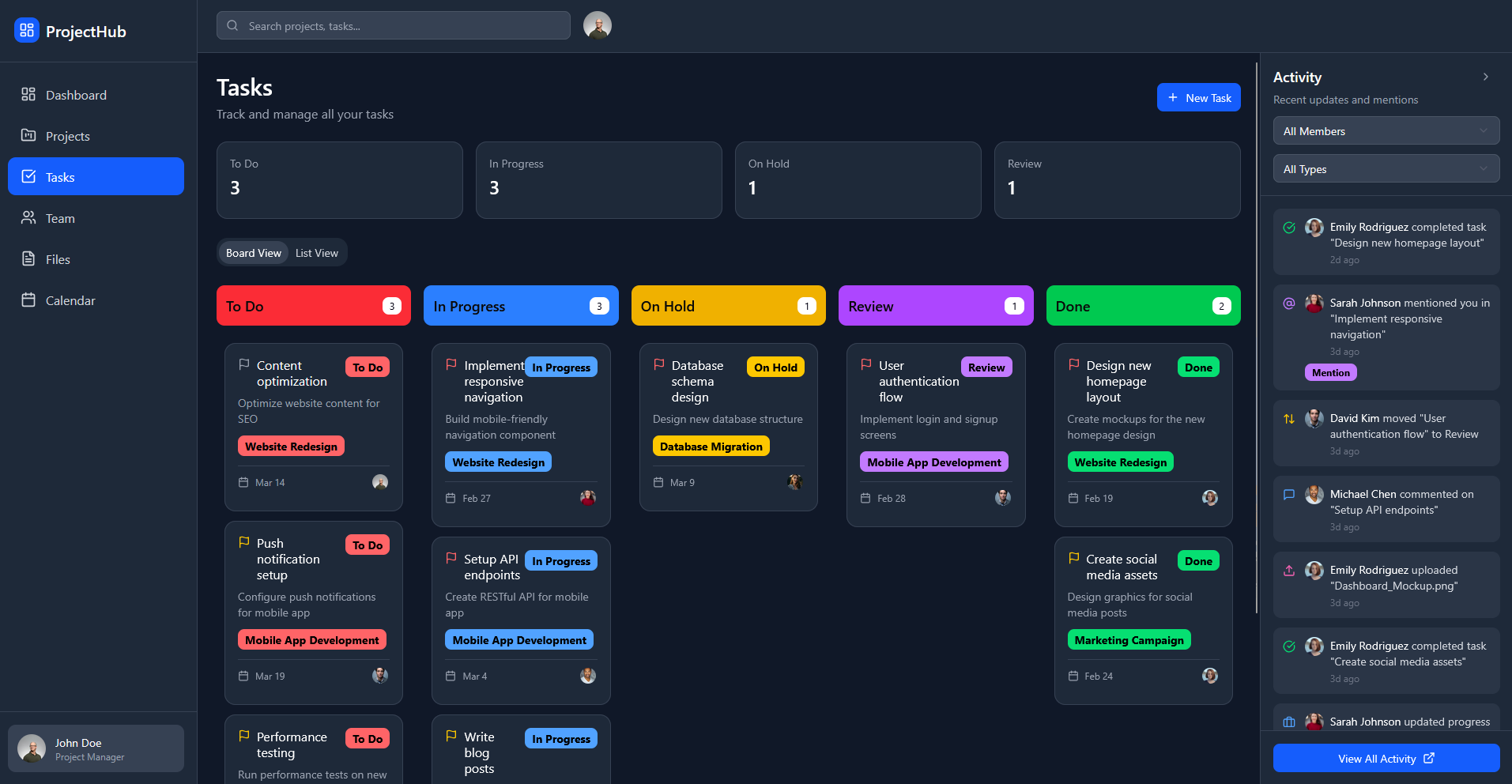Open the All Types filter dropdown
Image resolution: width=1512 pixels, height=784 pixels.
1386,169
